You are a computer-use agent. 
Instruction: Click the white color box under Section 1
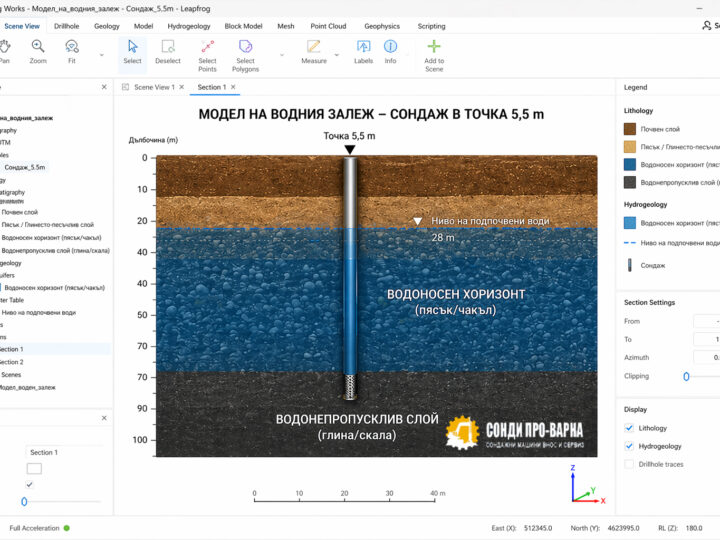click(34, 468)
